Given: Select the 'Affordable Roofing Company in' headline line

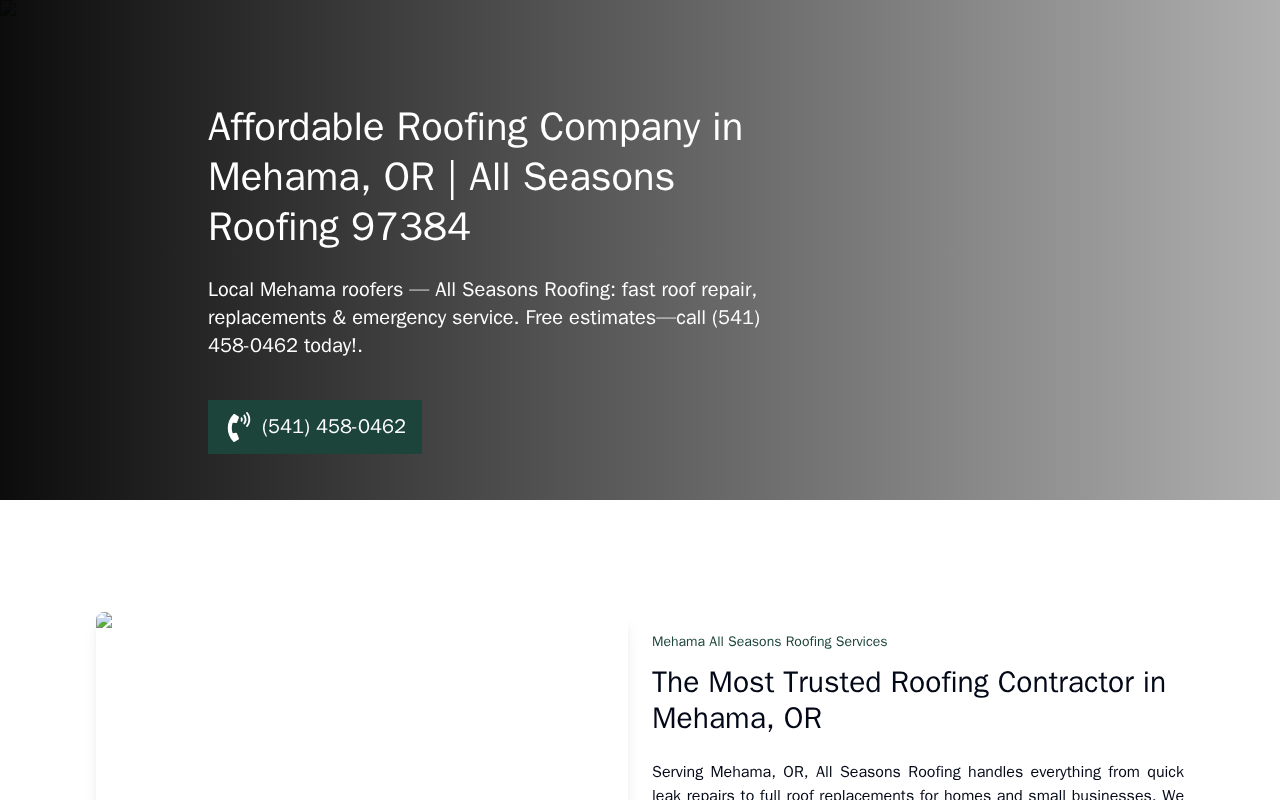Looking at the screenshot, I should [x=475, y=127].
